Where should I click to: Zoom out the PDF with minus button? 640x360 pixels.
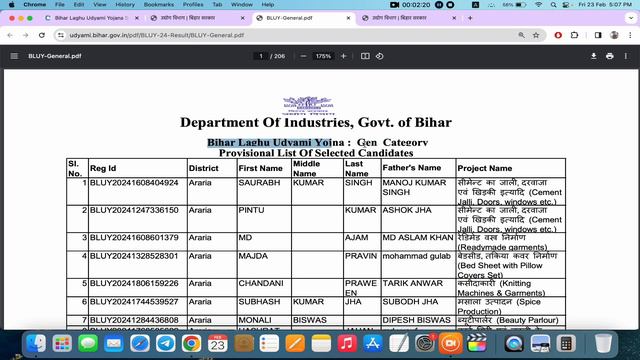(x=303, y=56)
